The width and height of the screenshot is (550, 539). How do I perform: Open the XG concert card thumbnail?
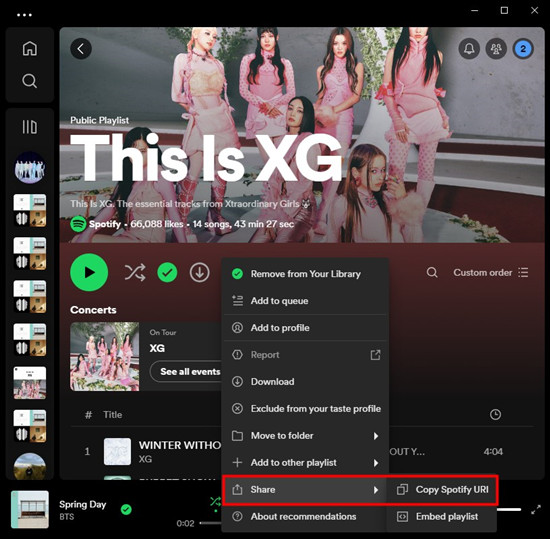[105, 357]
